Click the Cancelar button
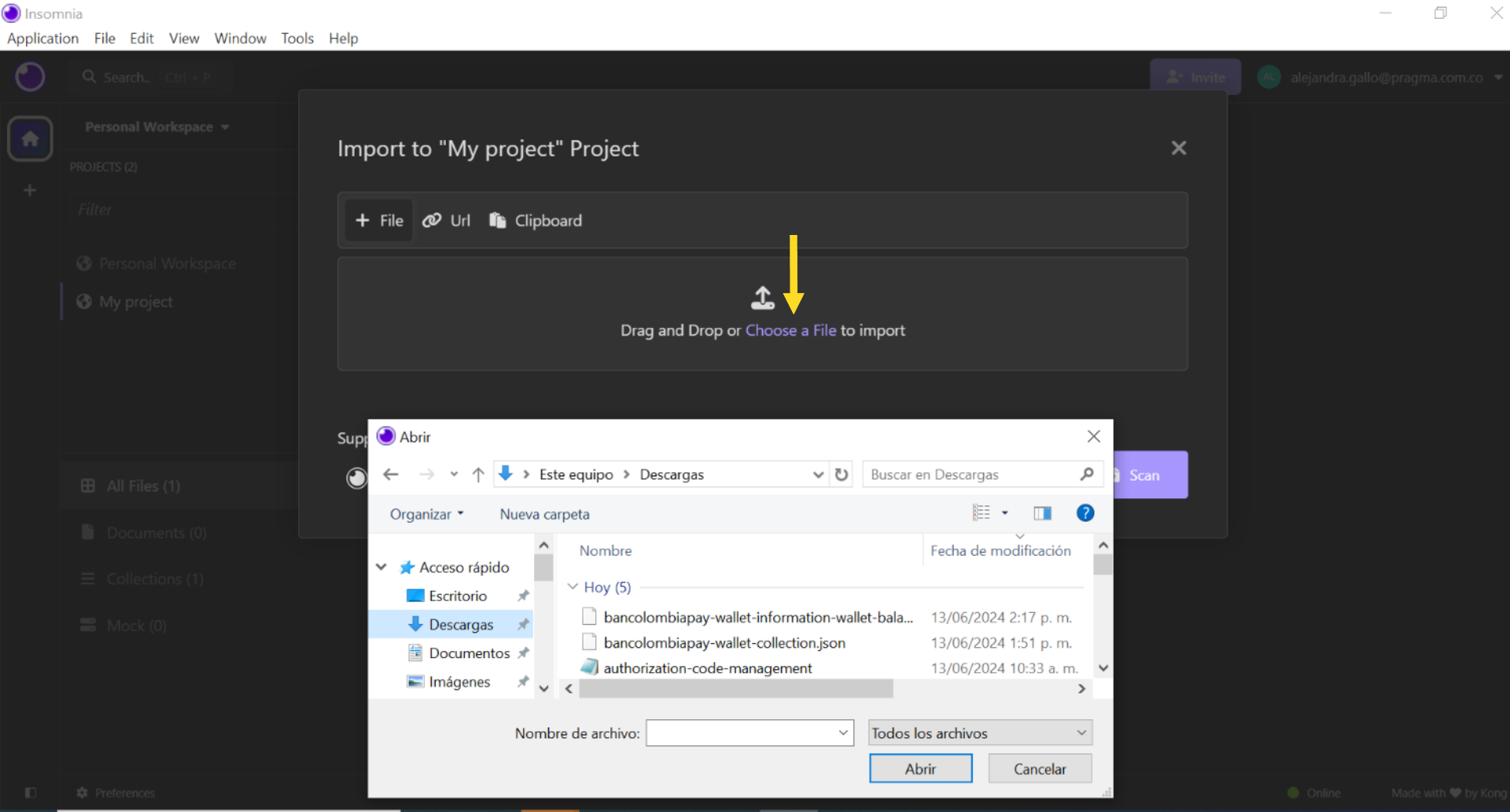This screenshot has width=1510, height=812. (x=1040, y=768)
